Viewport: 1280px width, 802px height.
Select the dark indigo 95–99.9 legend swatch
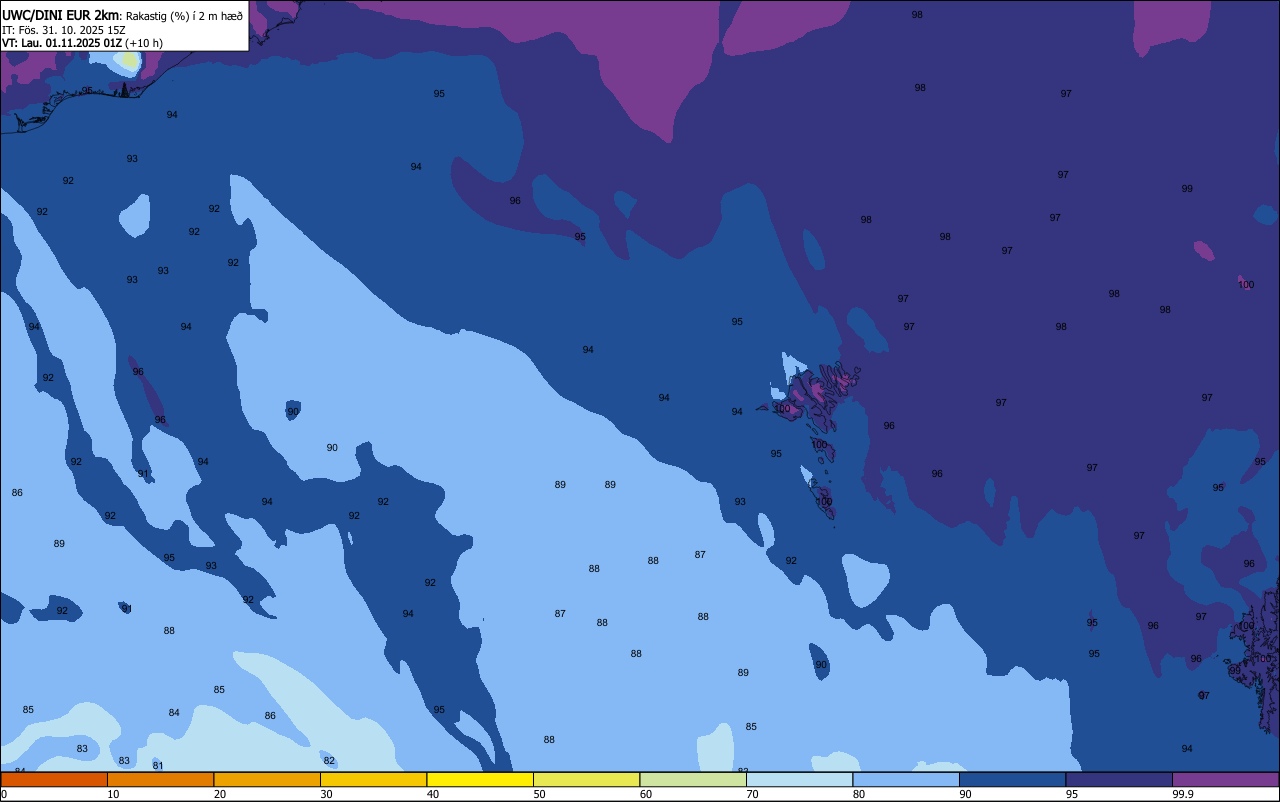[x=1119, y=779]
